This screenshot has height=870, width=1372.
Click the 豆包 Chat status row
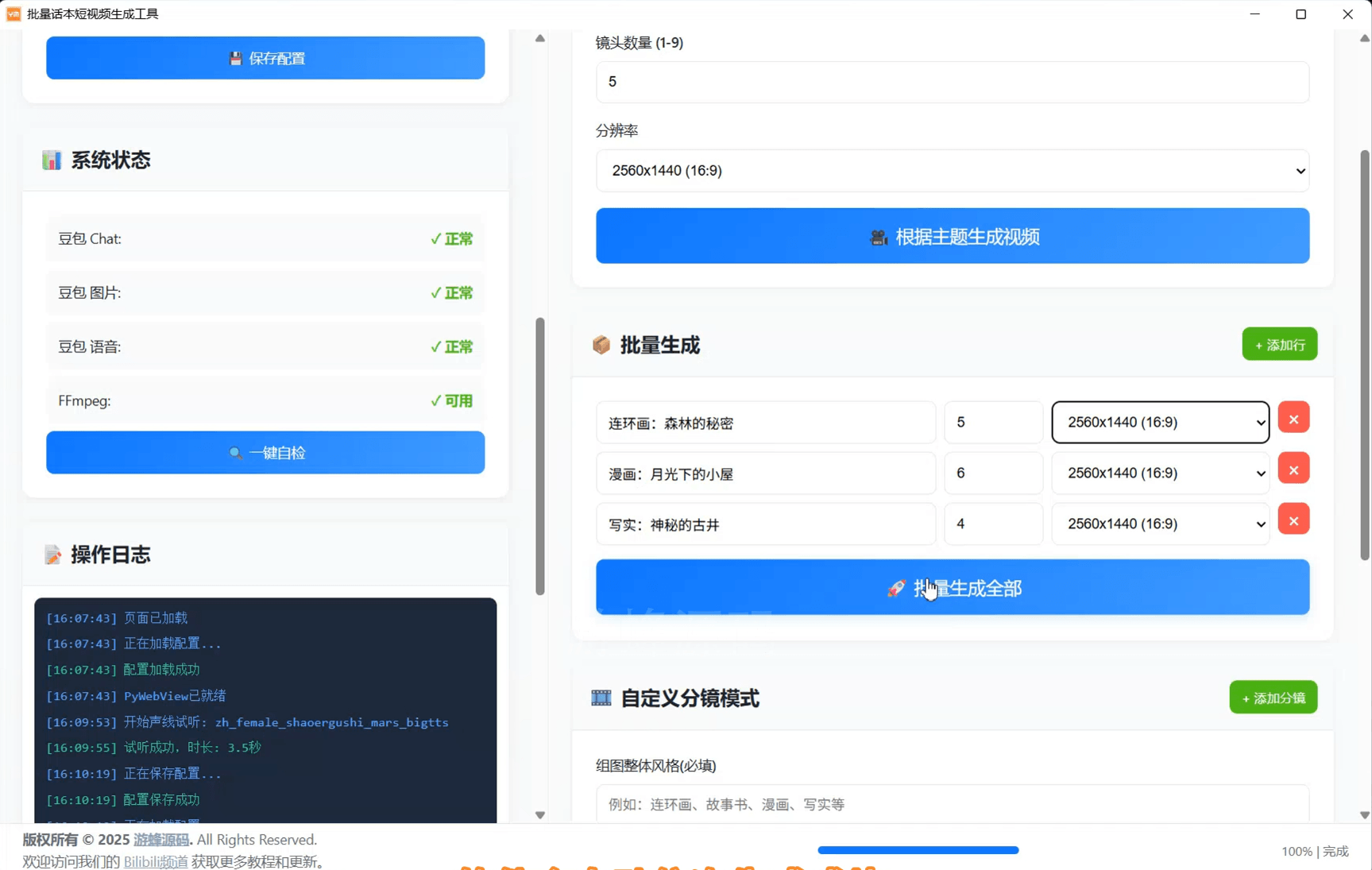point(265,239)
